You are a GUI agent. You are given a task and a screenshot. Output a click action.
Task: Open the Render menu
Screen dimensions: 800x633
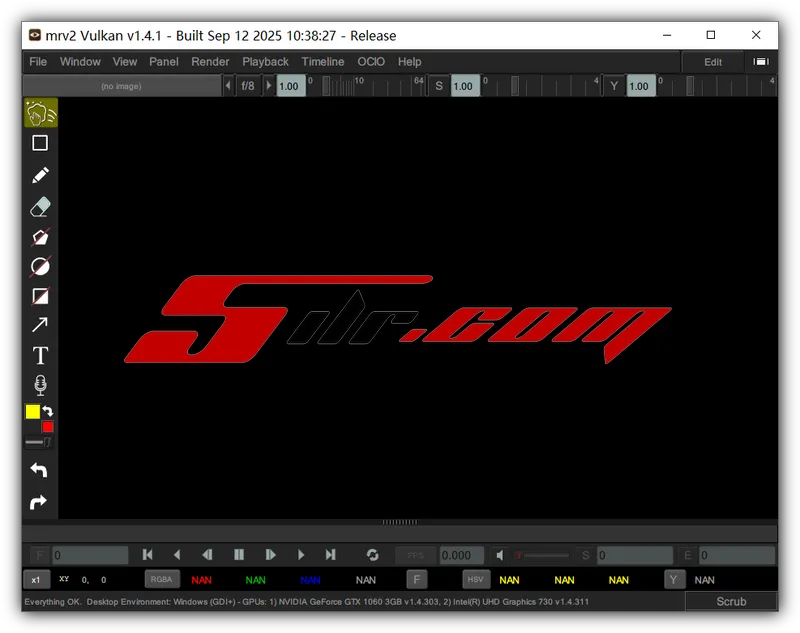210,62
